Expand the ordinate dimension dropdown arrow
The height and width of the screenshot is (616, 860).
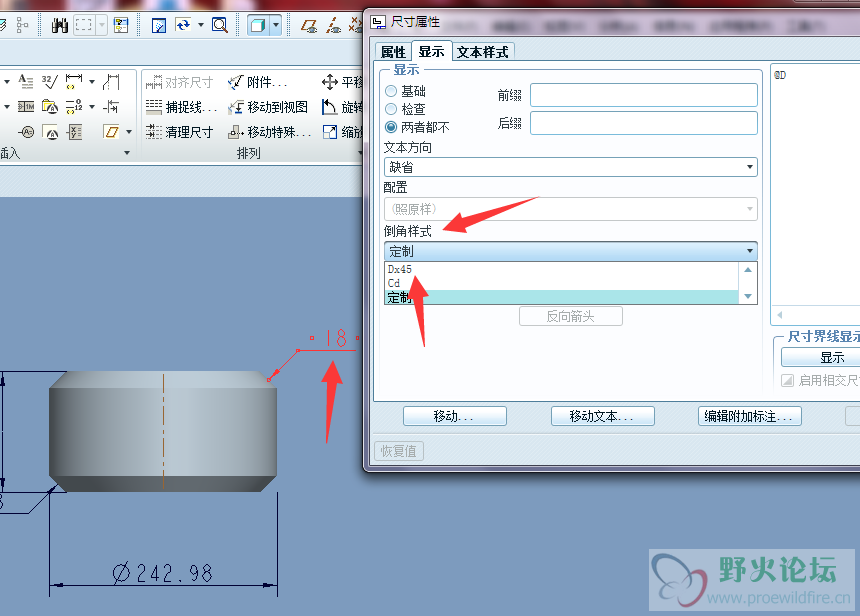(92, 106)
